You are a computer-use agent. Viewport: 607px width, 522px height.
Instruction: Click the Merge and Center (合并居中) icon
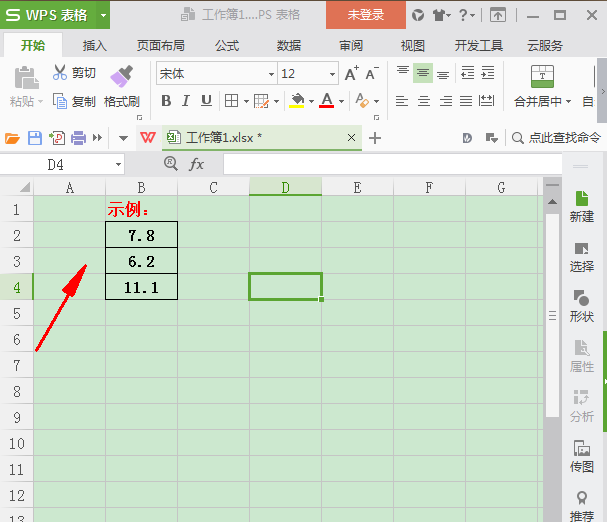(543, 76)
